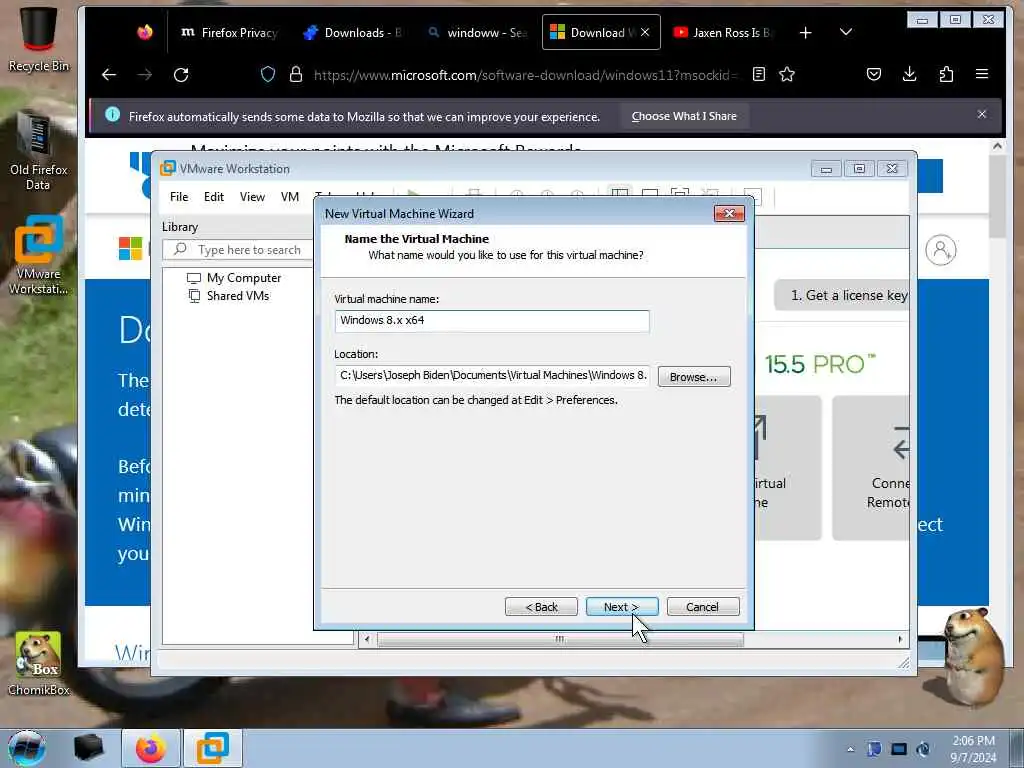
Task: Click the Firefox logo icon in tab bar
Action: click(145, 32)
